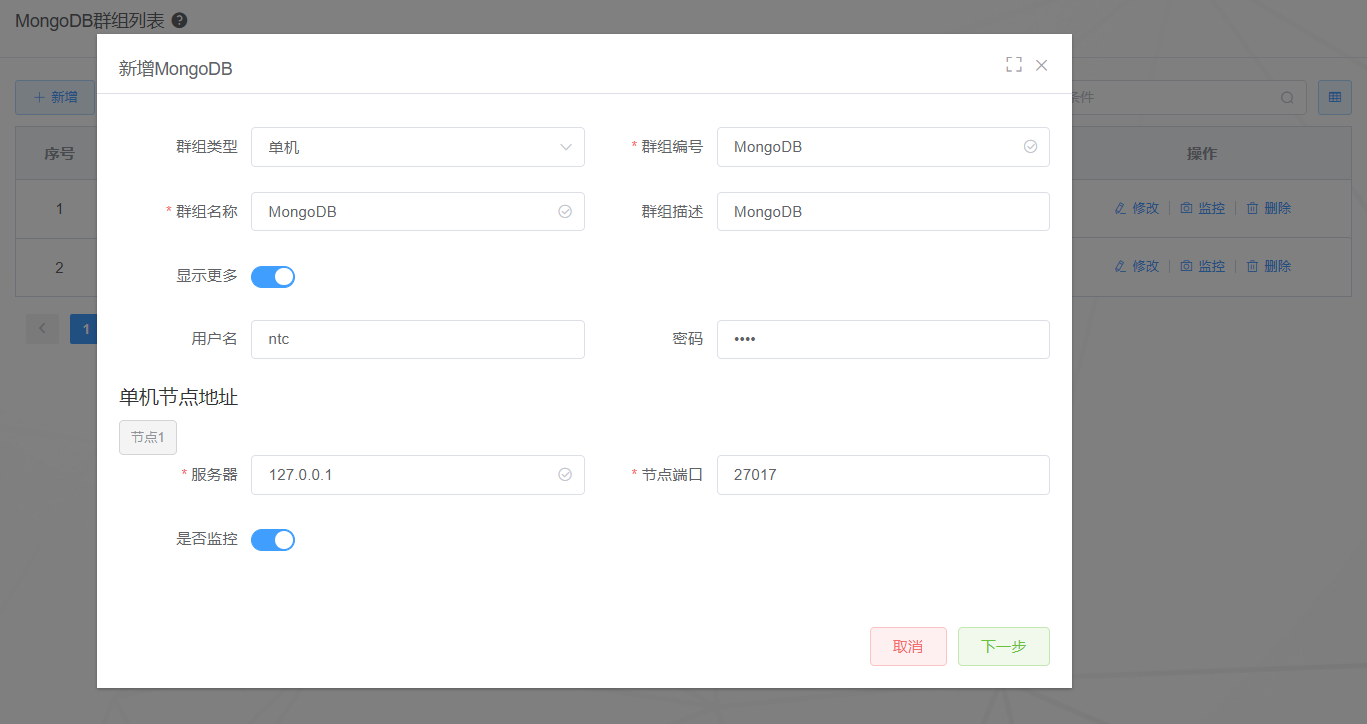This screenshot has width=1367, height=724.
Task: Click the checkmark icon in 服务器 field
Action: (x=565, y=475)
